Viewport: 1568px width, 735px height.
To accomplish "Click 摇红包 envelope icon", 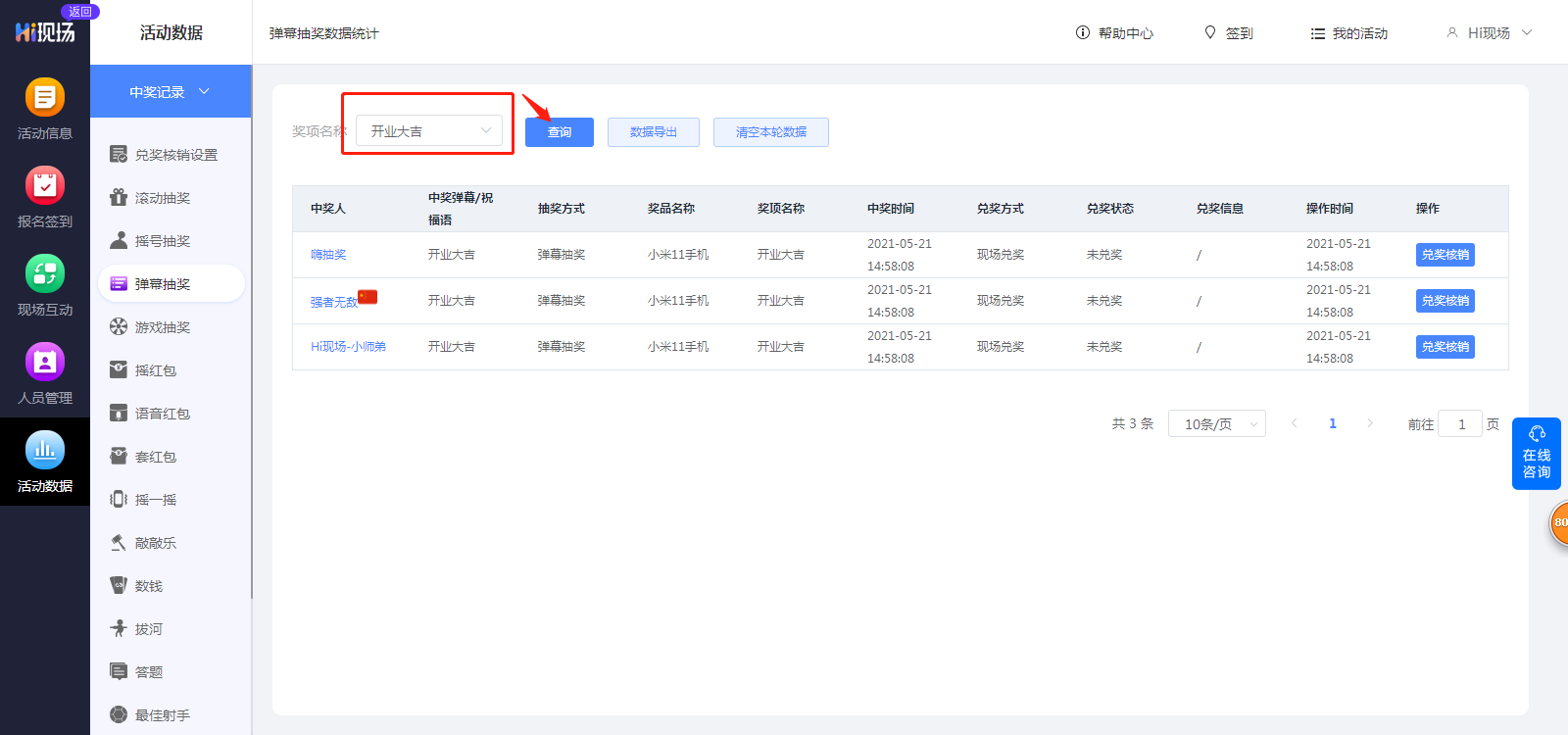I will tap(119, 369).
